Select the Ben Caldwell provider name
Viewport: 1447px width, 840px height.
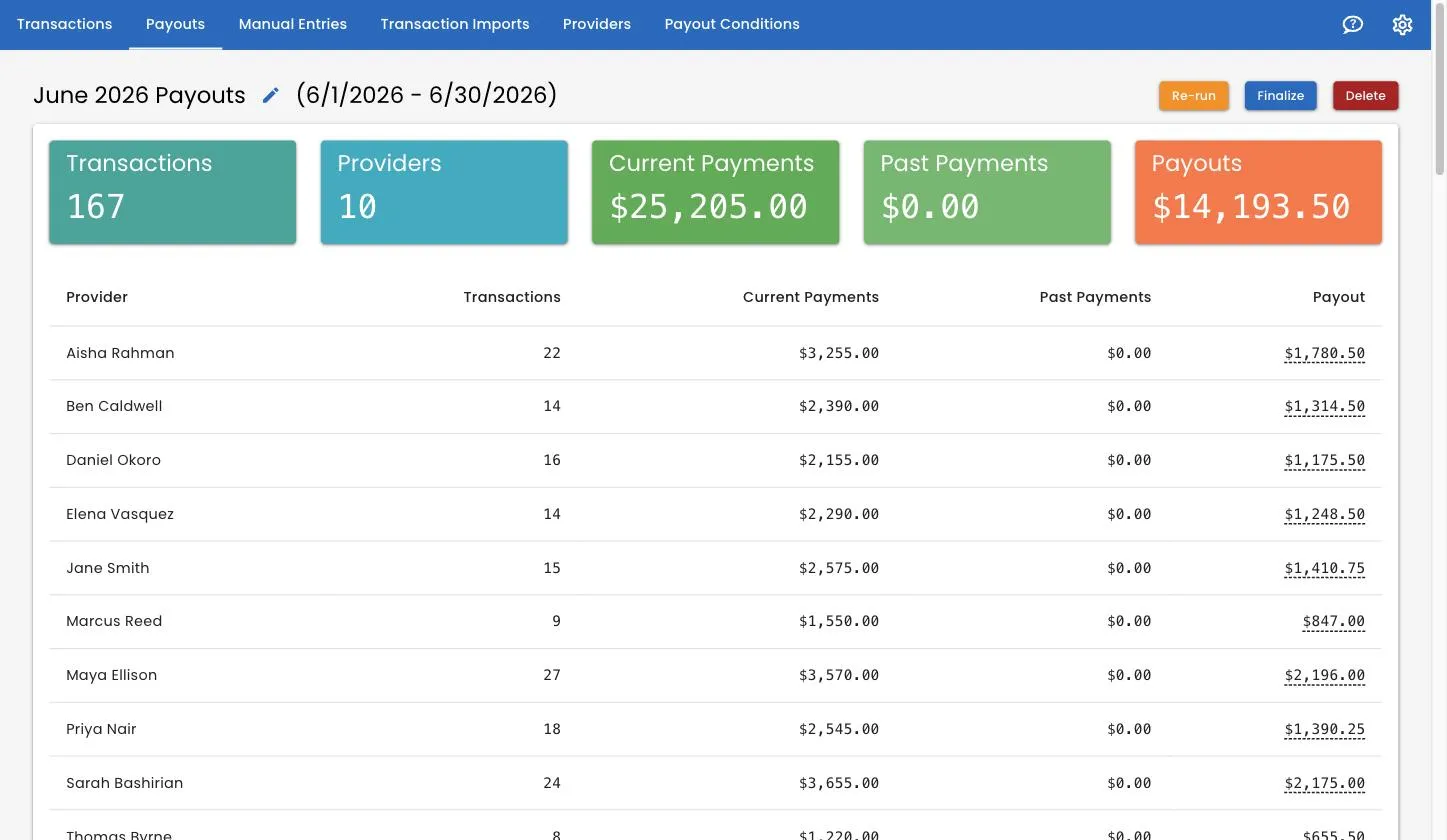[114, 407]
